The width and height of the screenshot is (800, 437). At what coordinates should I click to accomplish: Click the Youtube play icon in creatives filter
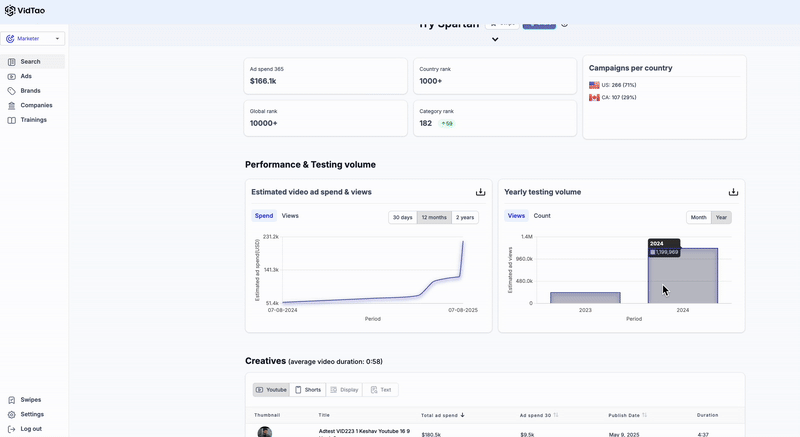tap(259, 390)
